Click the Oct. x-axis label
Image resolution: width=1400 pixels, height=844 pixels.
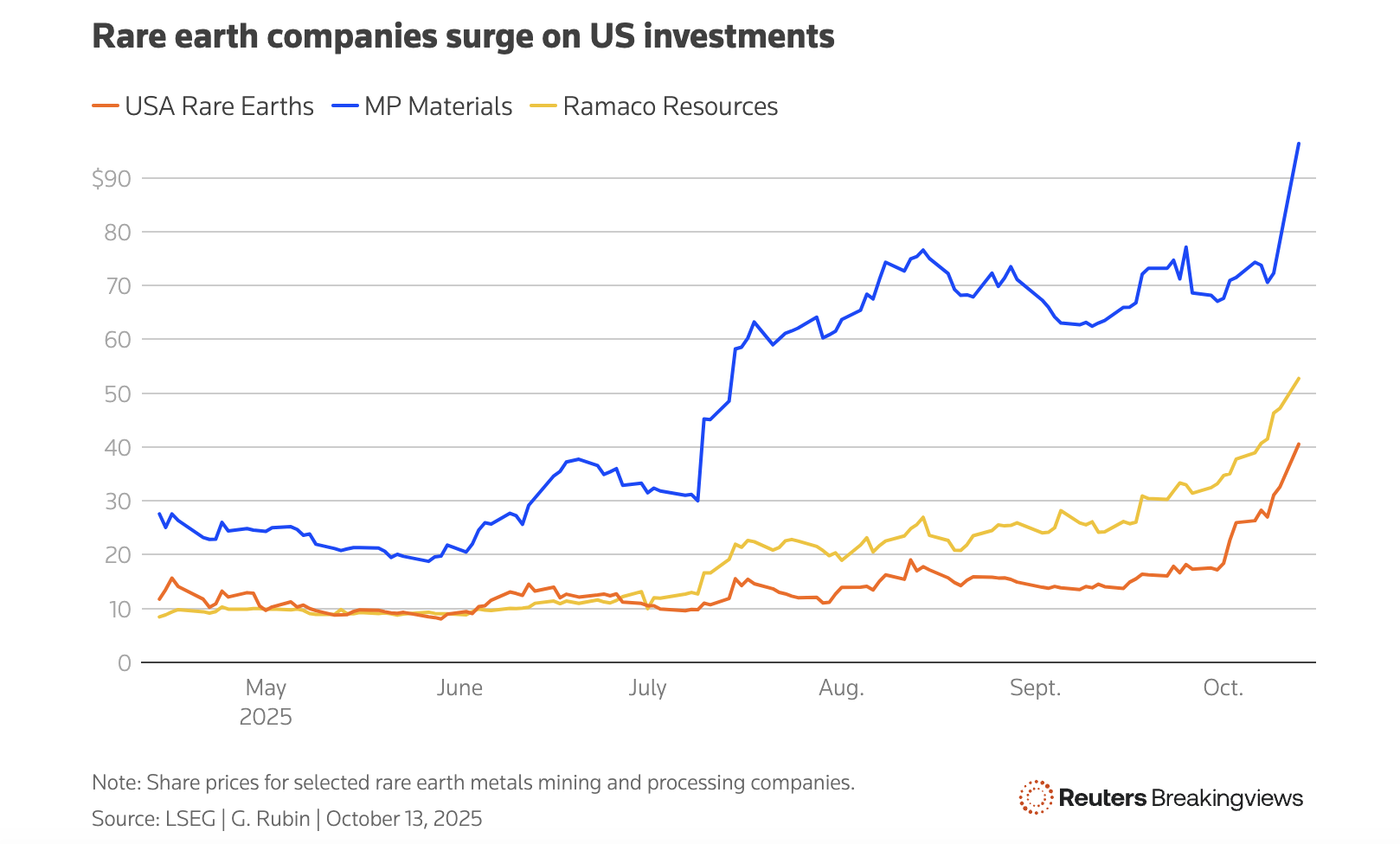[x=1223, y=687]
